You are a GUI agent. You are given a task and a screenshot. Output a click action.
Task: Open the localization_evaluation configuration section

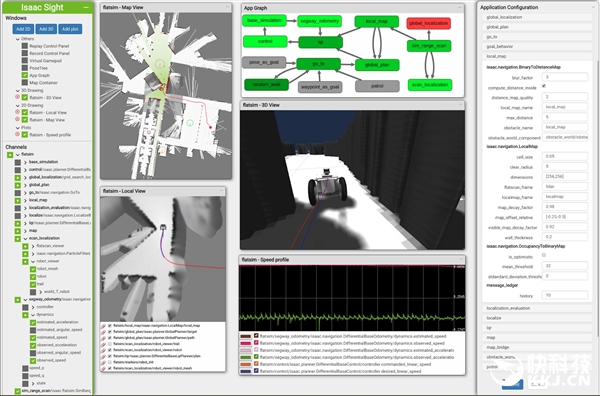pyautogui.click(x=536, y=308)
